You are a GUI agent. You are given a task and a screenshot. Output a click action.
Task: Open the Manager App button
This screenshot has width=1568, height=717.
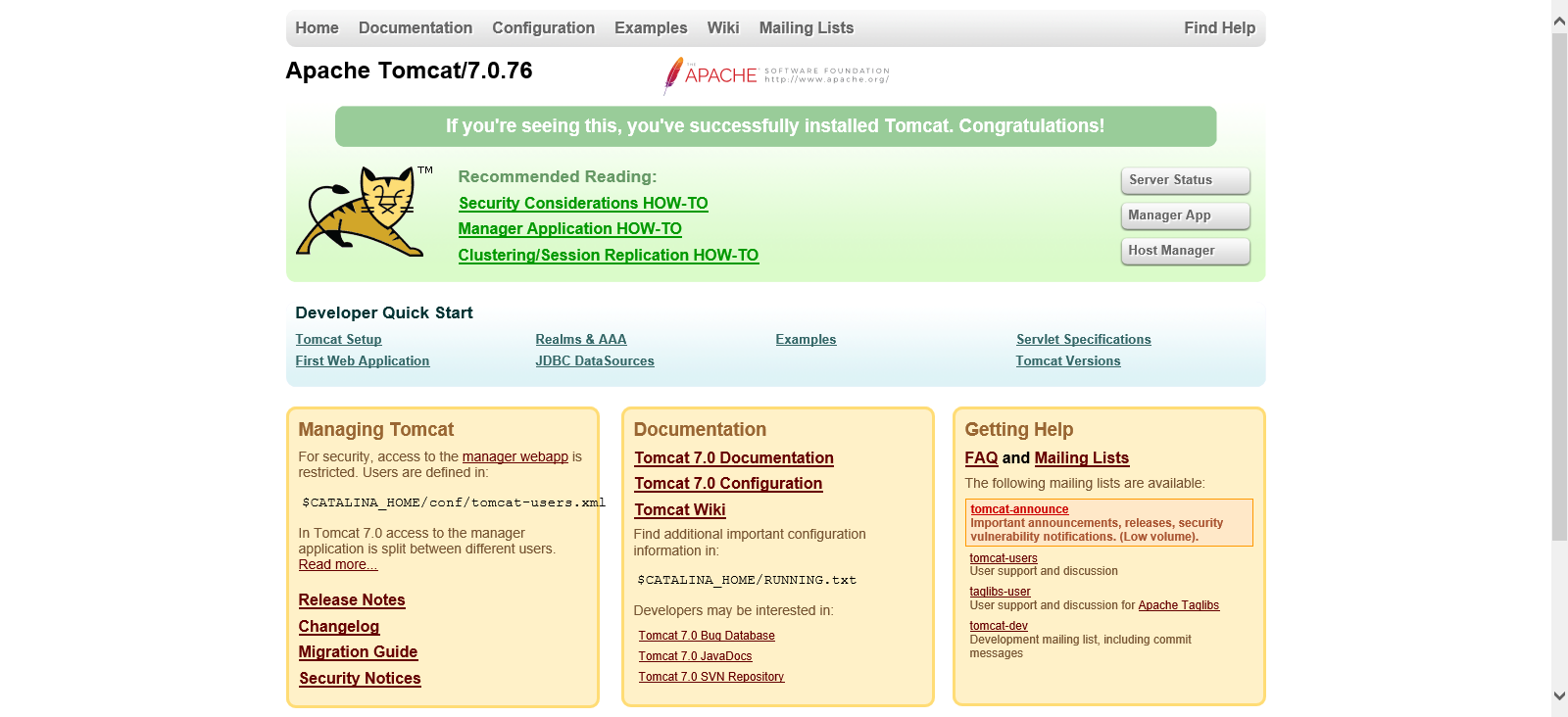click(1184, 215)
